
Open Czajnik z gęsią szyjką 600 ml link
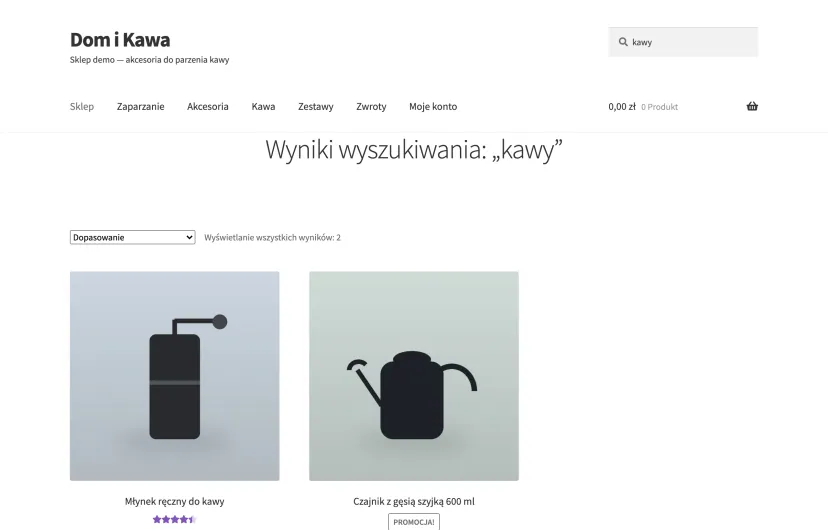pyautogui.click(x=414, y=501)
